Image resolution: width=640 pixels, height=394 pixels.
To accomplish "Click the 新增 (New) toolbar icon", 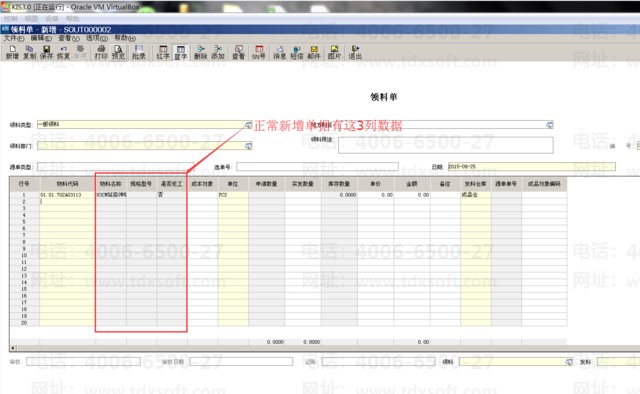I will (x=12, y=52).
